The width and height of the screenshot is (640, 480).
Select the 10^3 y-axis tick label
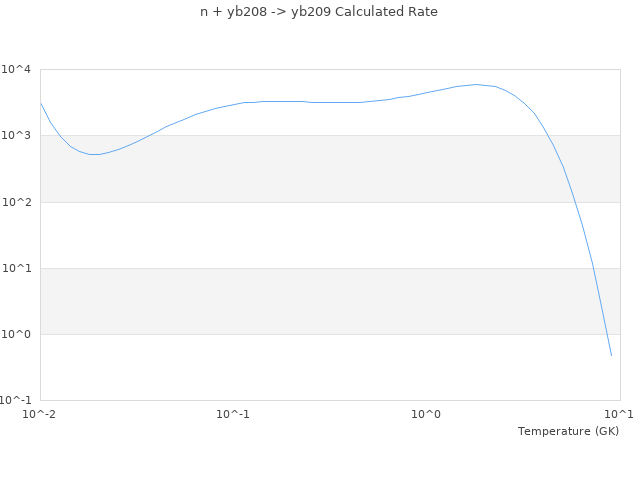point(16,135)
